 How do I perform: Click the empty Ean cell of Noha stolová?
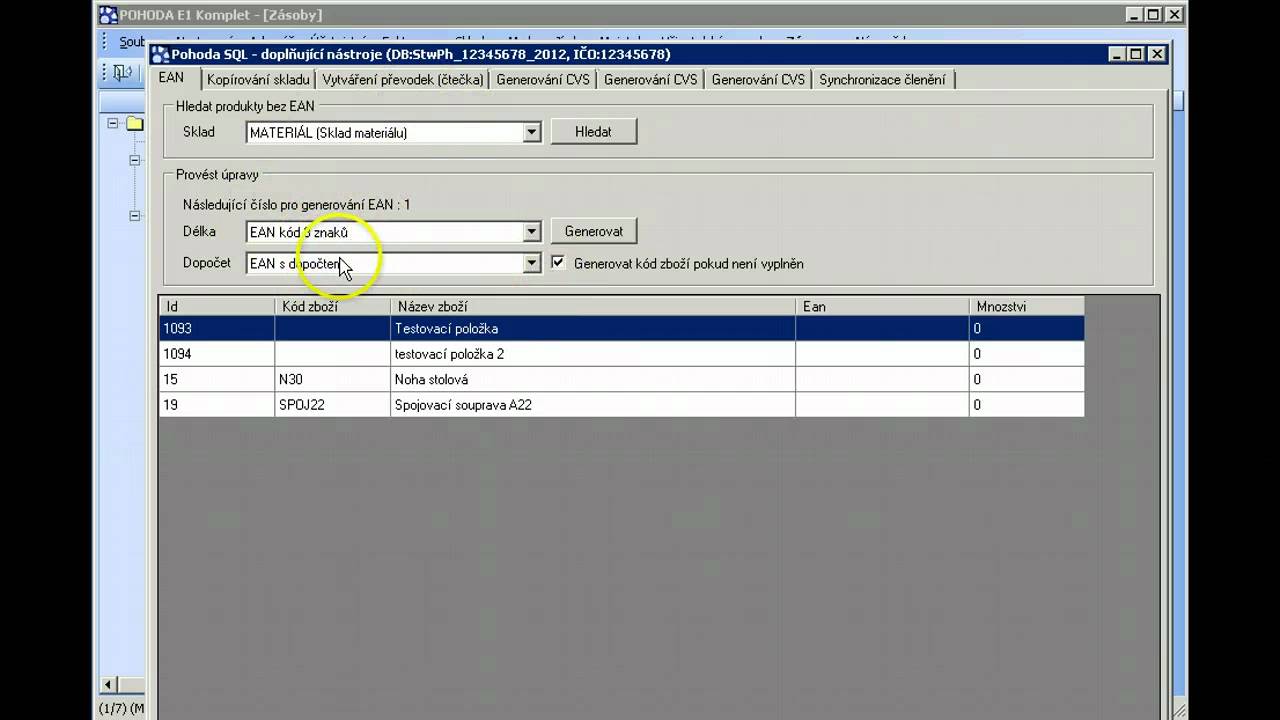(882, 379)
